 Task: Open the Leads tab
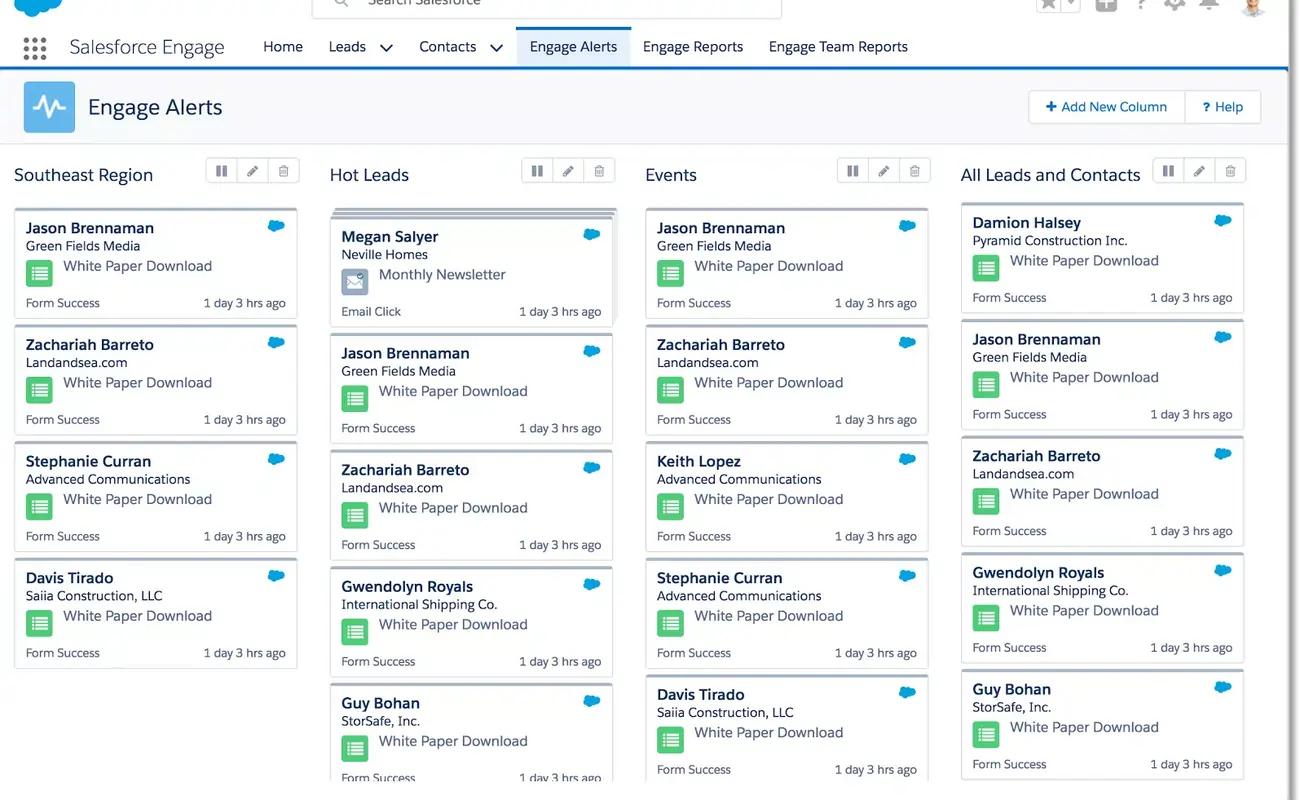click(347, 46)
